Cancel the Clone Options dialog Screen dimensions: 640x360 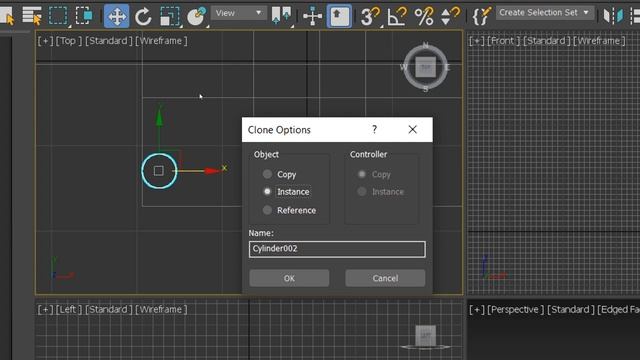[385, 278]
